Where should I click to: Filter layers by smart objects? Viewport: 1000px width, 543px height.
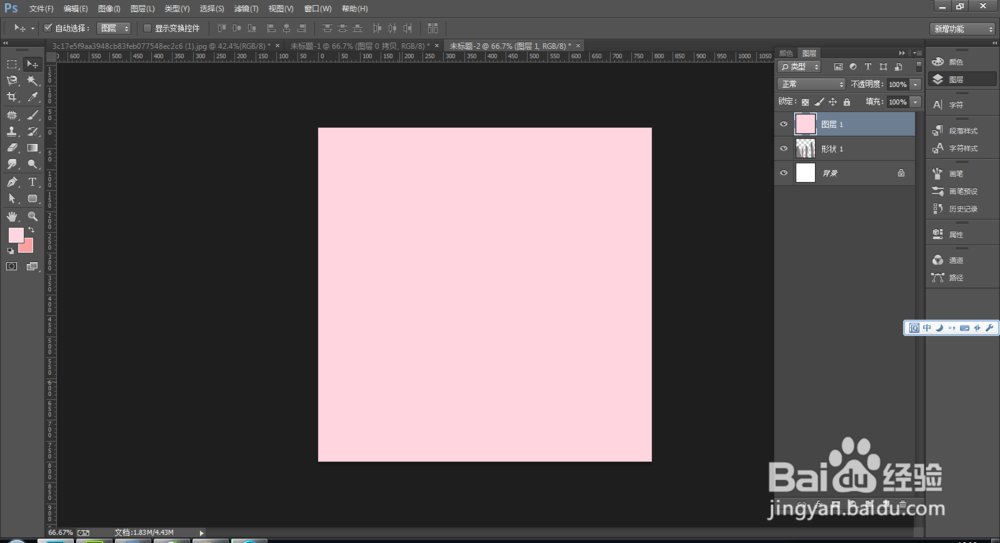899,66
